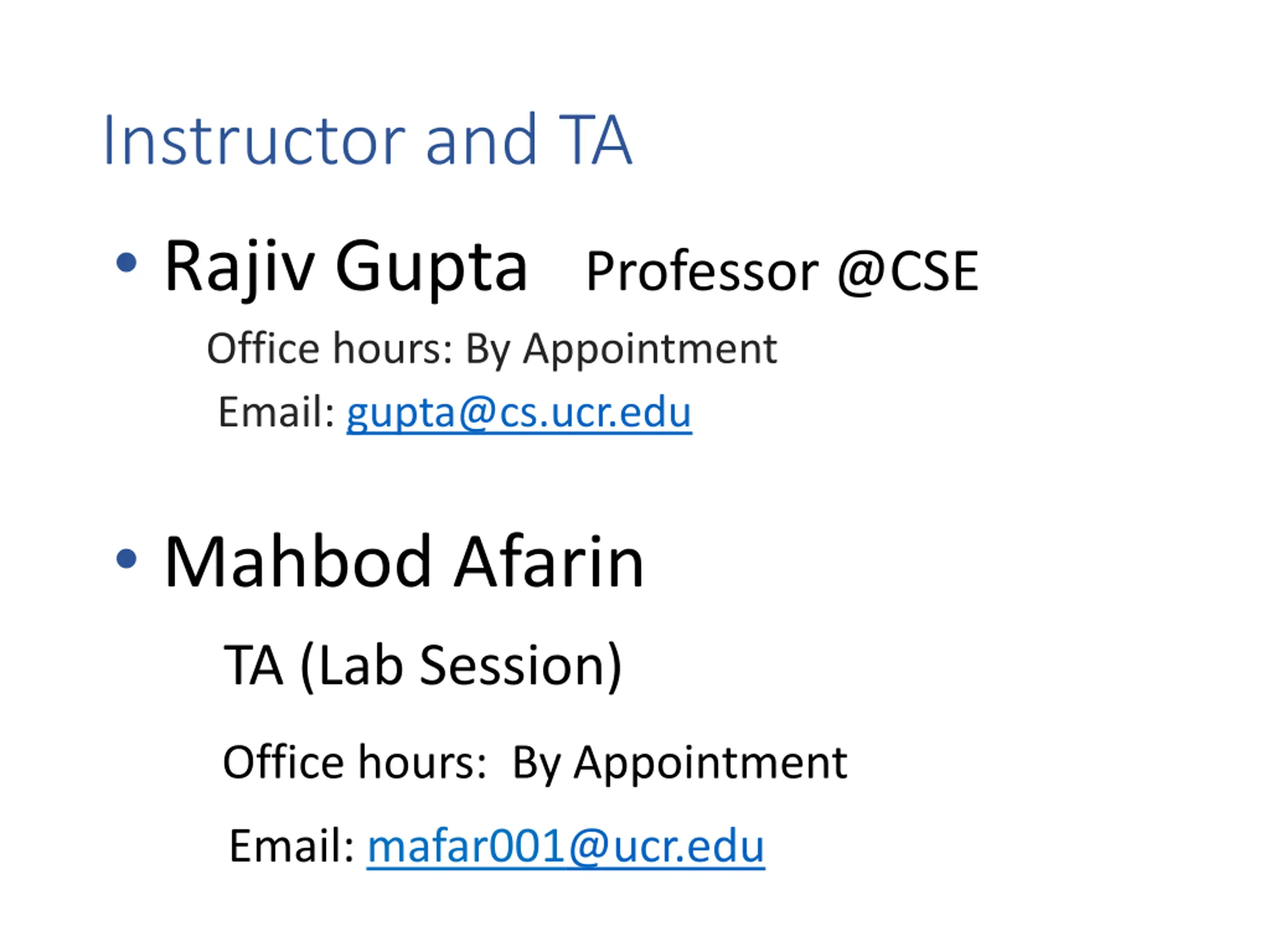Viewport: 1270px width, 952px height.
Task: Click the word 'Afarin' in the TA name
Action: (x=550, y=562)
